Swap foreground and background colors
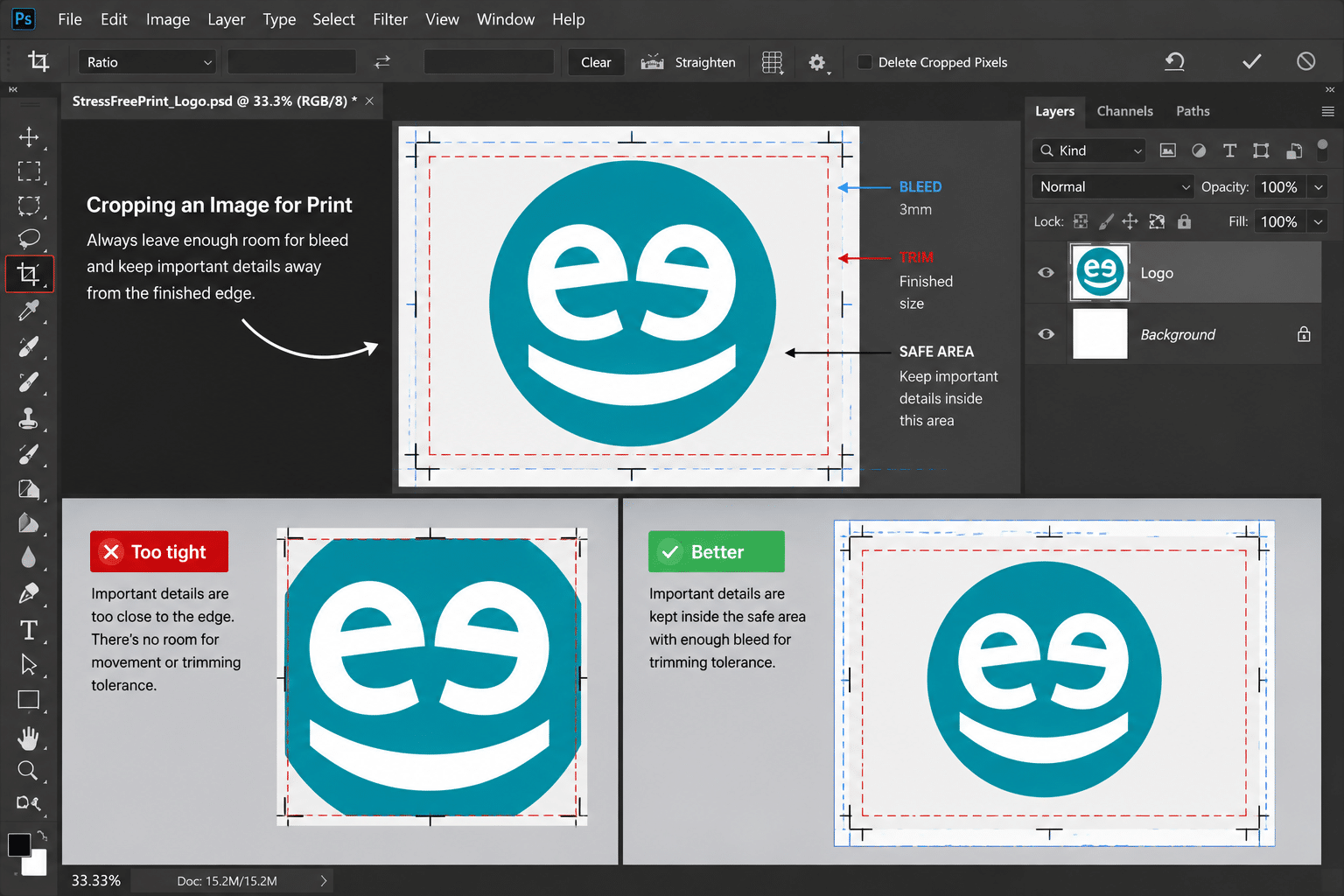Screen dimensions: 1344x896 click(41, 836)
